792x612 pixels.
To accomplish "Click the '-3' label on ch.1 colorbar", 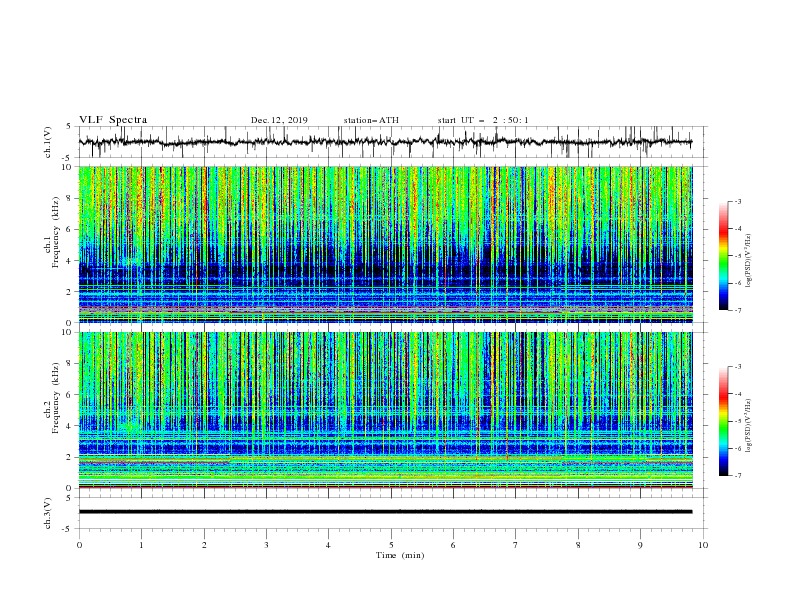I will 737,201.
